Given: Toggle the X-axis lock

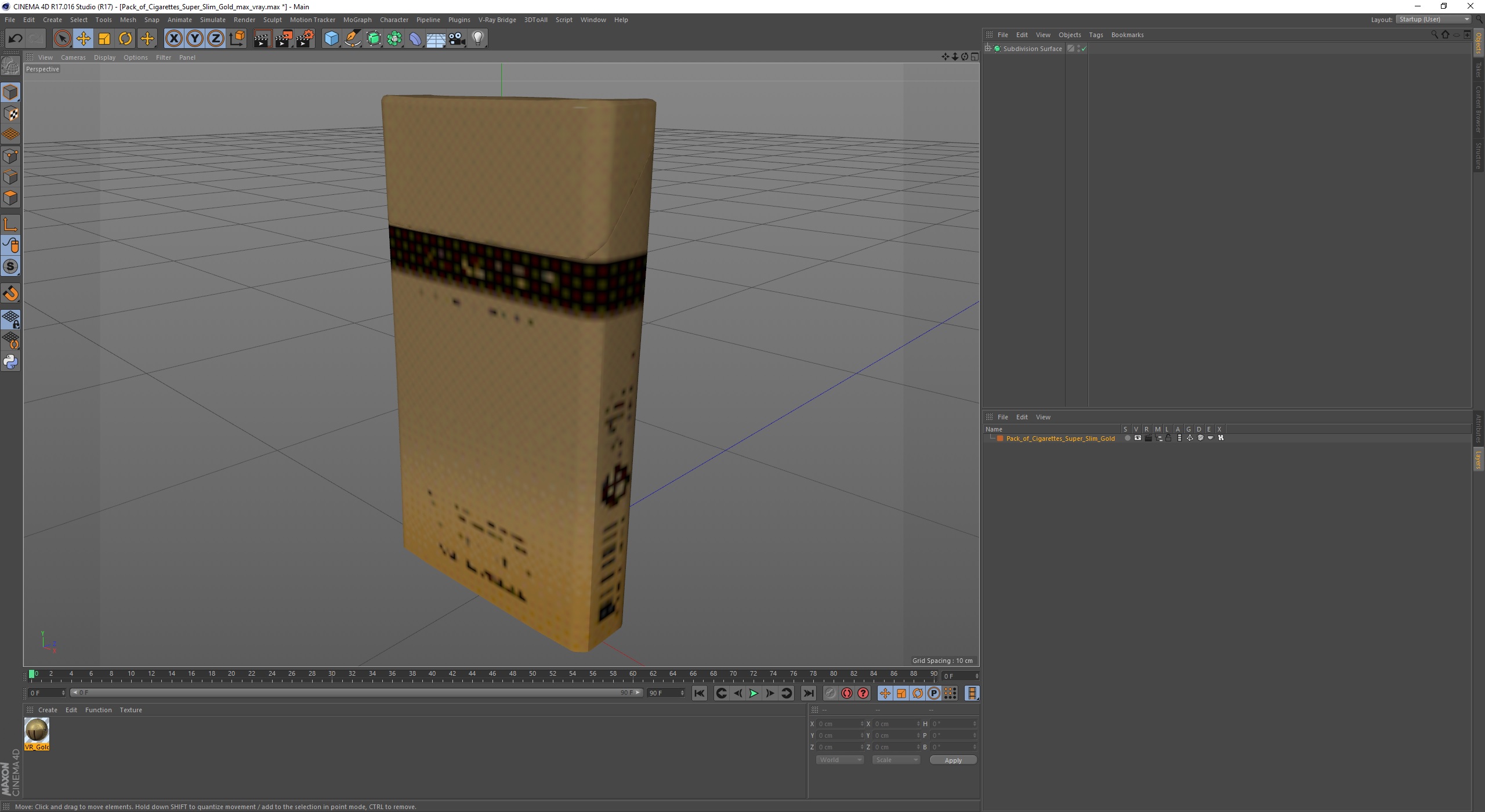Looking at the screenshot, I should click(x=173, y=39).
